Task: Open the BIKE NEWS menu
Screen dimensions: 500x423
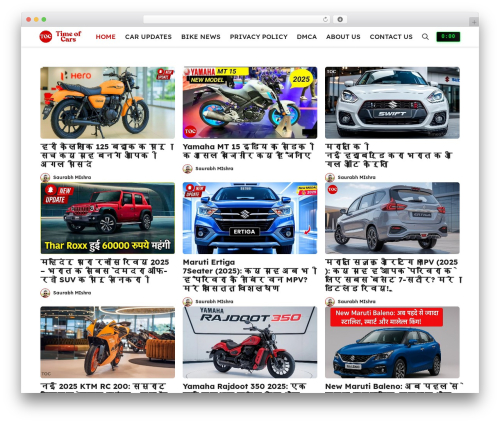Action: [201, 37]
